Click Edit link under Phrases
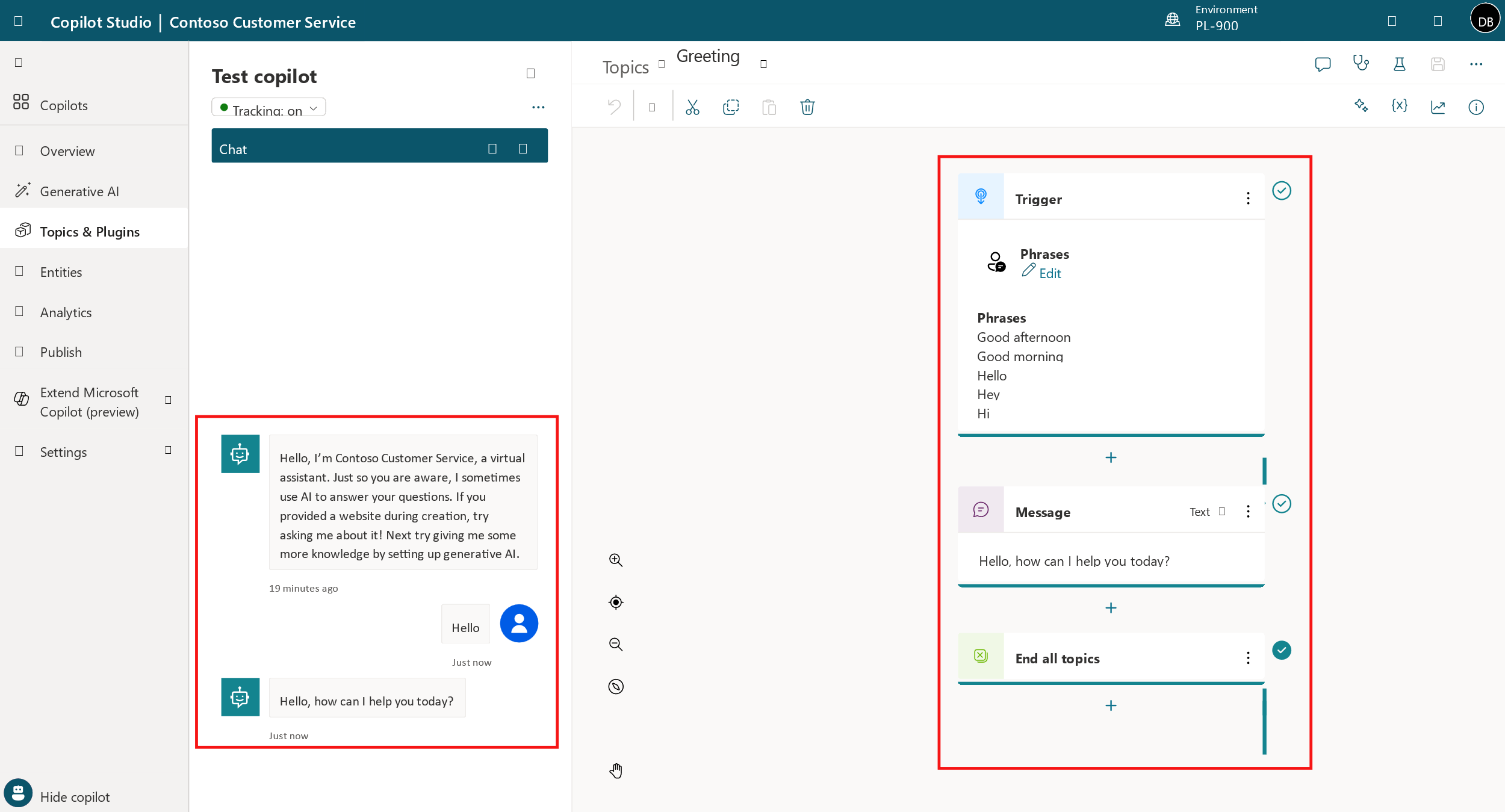 pyautogui.click(x=1041, y=273)
